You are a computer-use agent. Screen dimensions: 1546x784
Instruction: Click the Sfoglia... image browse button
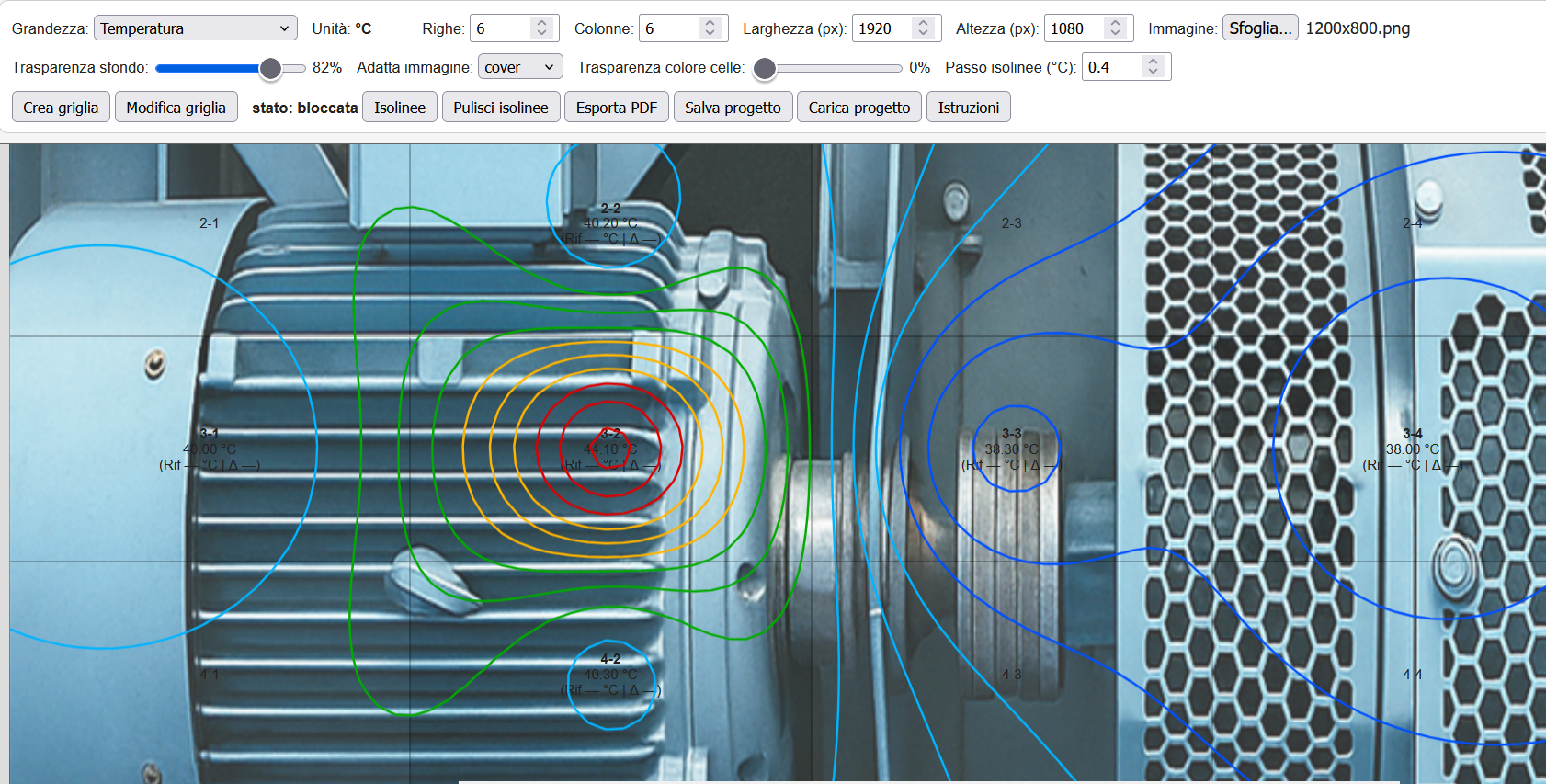pos(1260,28)
